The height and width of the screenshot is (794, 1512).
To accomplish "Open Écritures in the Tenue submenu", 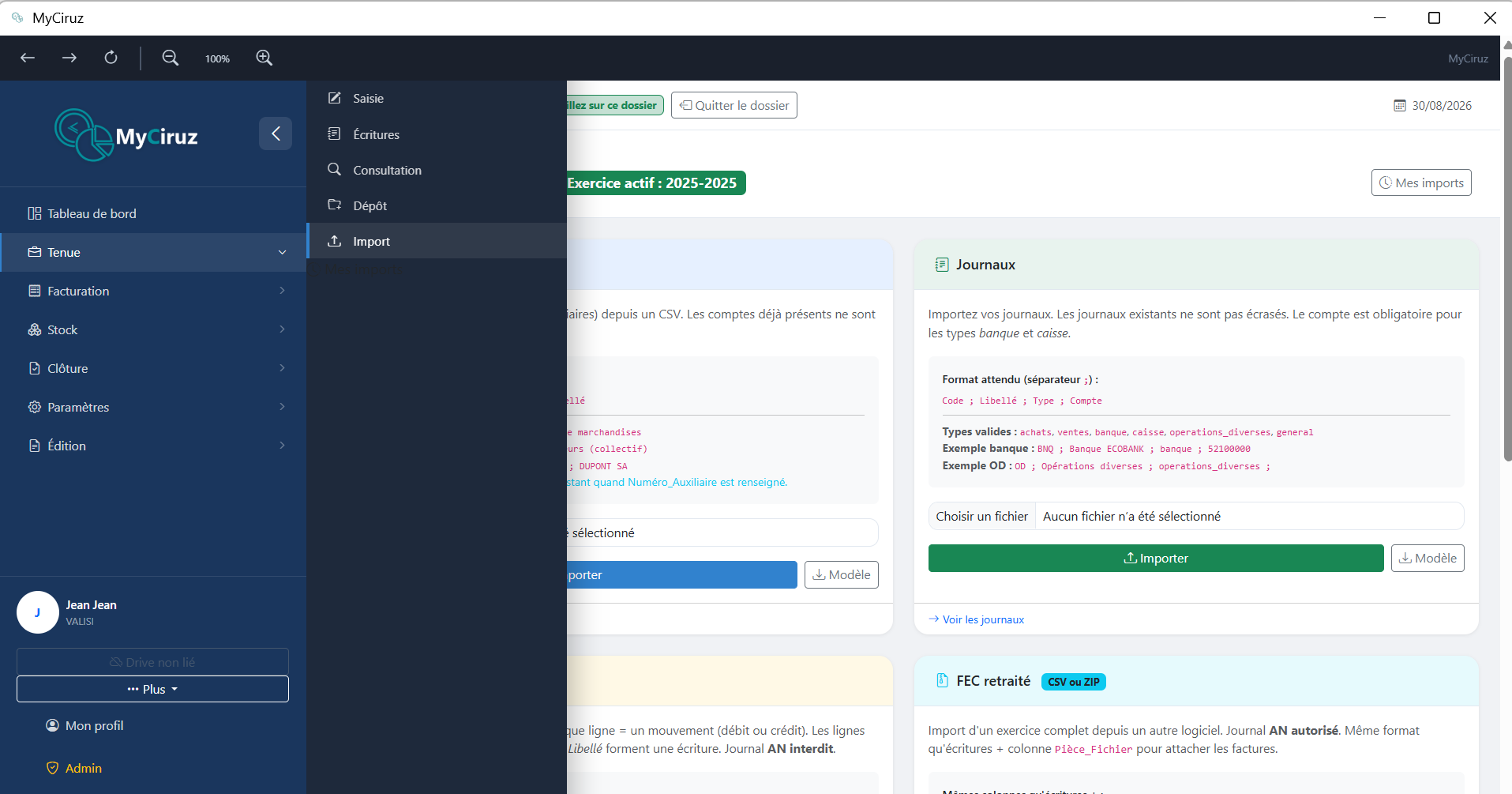I will [437, 134].
